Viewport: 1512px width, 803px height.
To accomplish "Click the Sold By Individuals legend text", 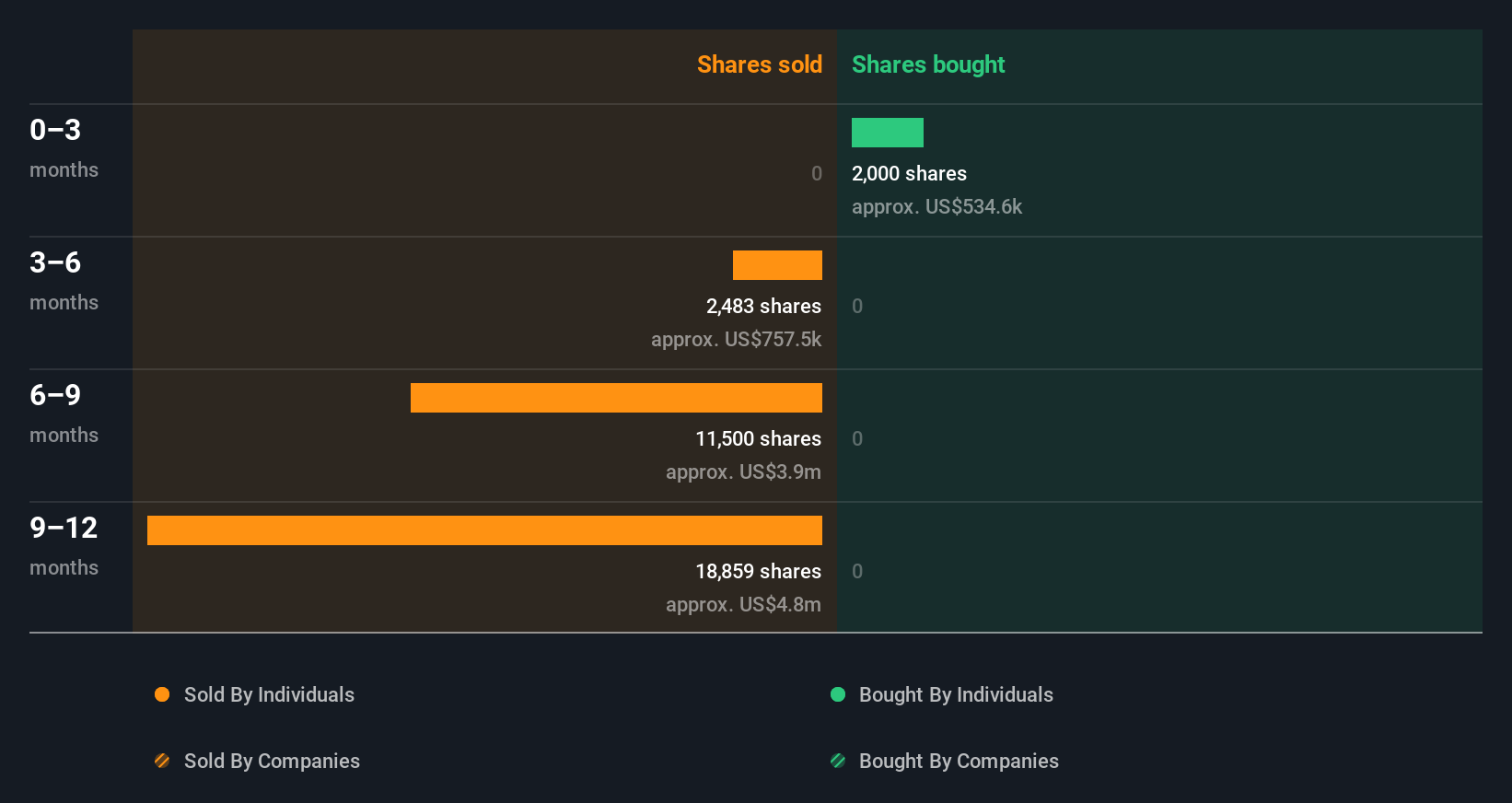I will pyautogui.click(x=269, y=694).
